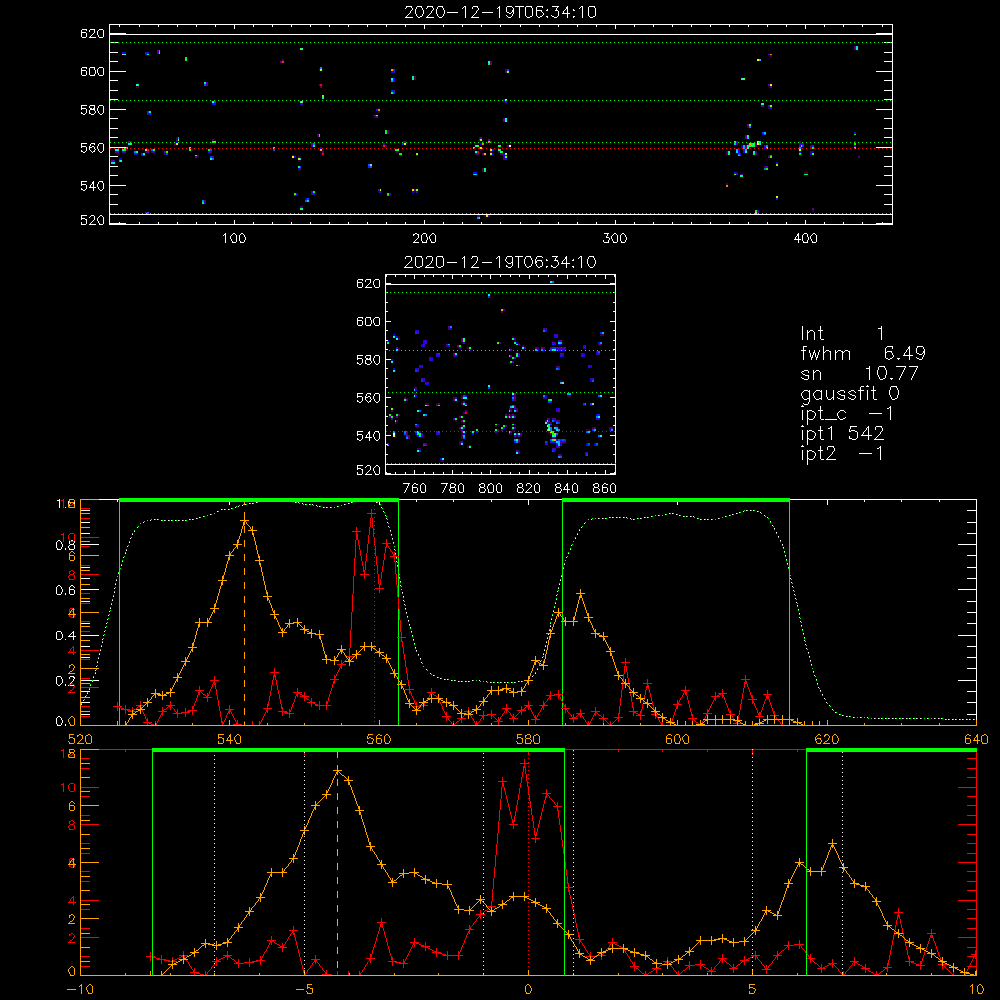
Task: Click x-axis tick label 200 in top image panel
Action: point(424,239)
